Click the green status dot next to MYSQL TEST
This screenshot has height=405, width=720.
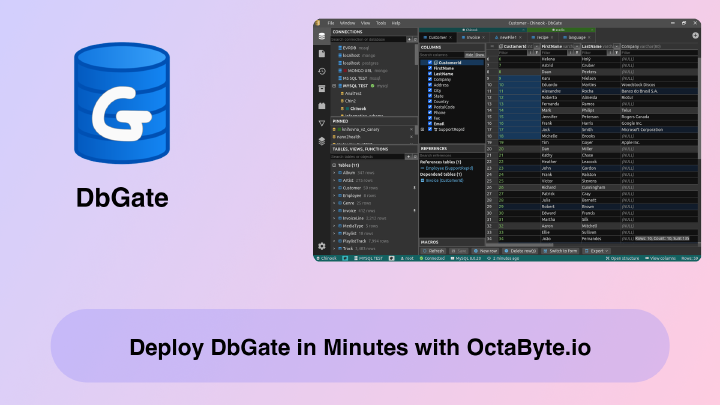pyautogui.click(x=372, y=86)
